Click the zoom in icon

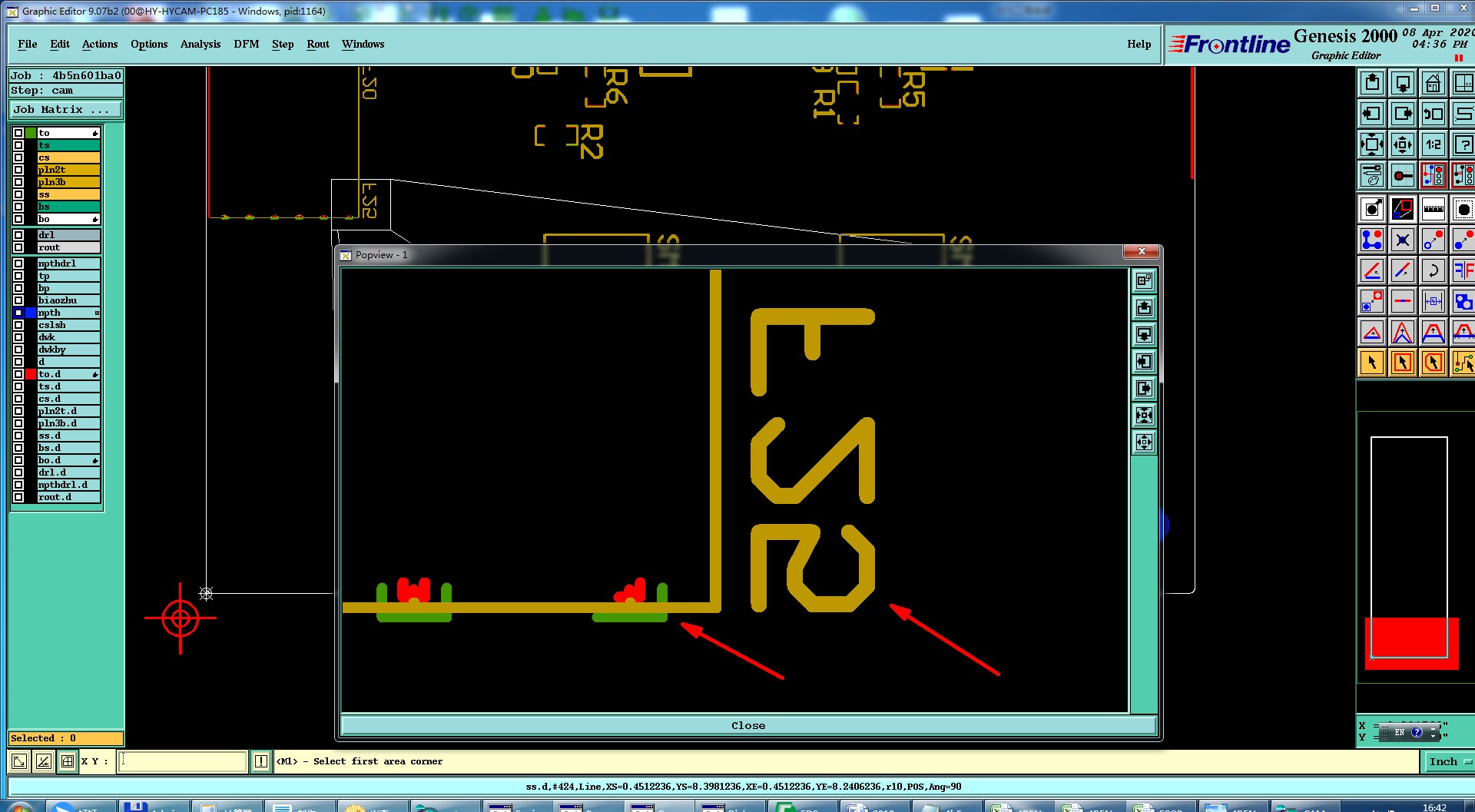click(x=1372, y=144)
